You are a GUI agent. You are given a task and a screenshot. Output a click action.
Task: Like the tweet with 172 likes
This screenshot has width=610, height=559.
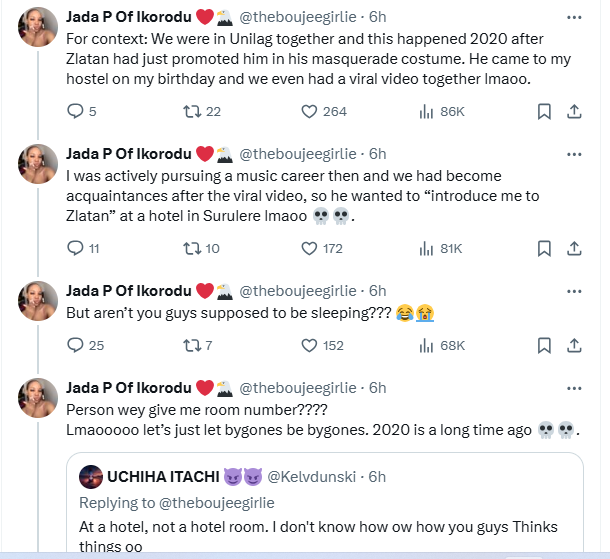point(311,248)
